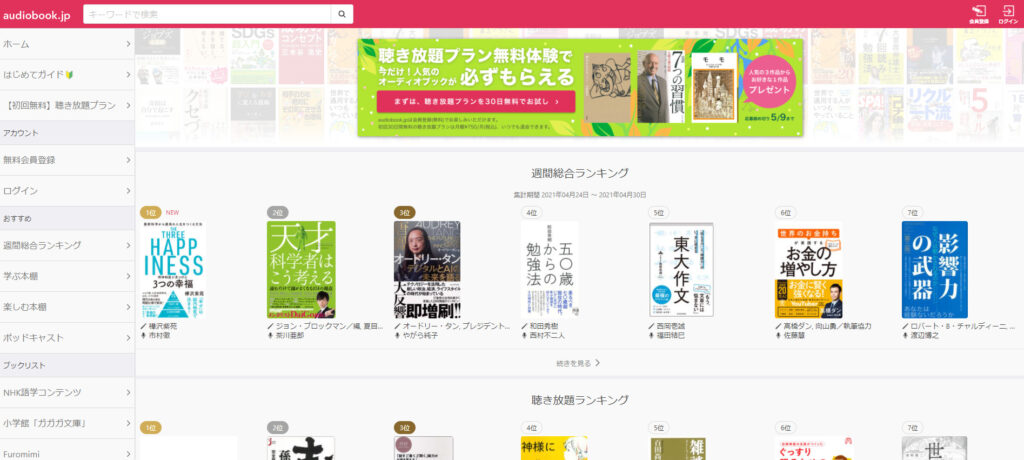Open the オードリー・タン book cover
The height and width of the screenshot is (460, 1024).
click(x=427, y=269)
